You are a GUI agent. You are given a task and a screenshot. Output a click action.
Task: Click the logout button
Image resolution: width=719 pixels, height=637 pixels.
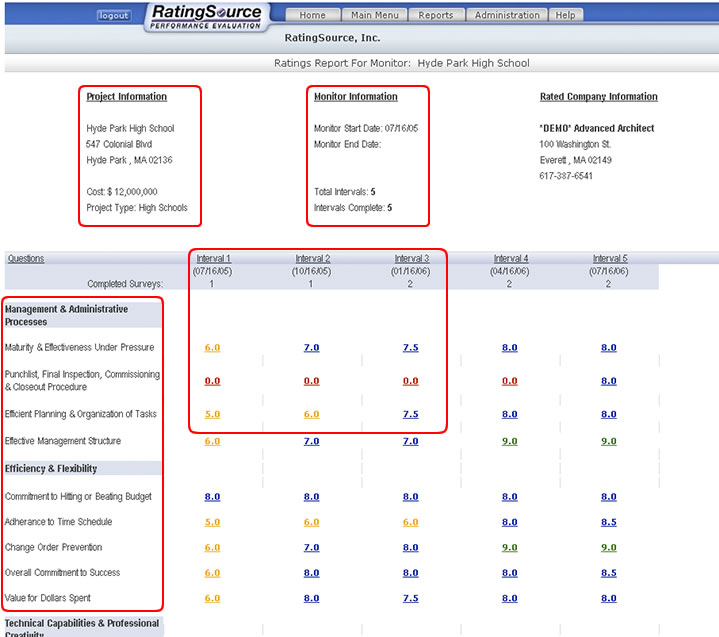[114, 16]
